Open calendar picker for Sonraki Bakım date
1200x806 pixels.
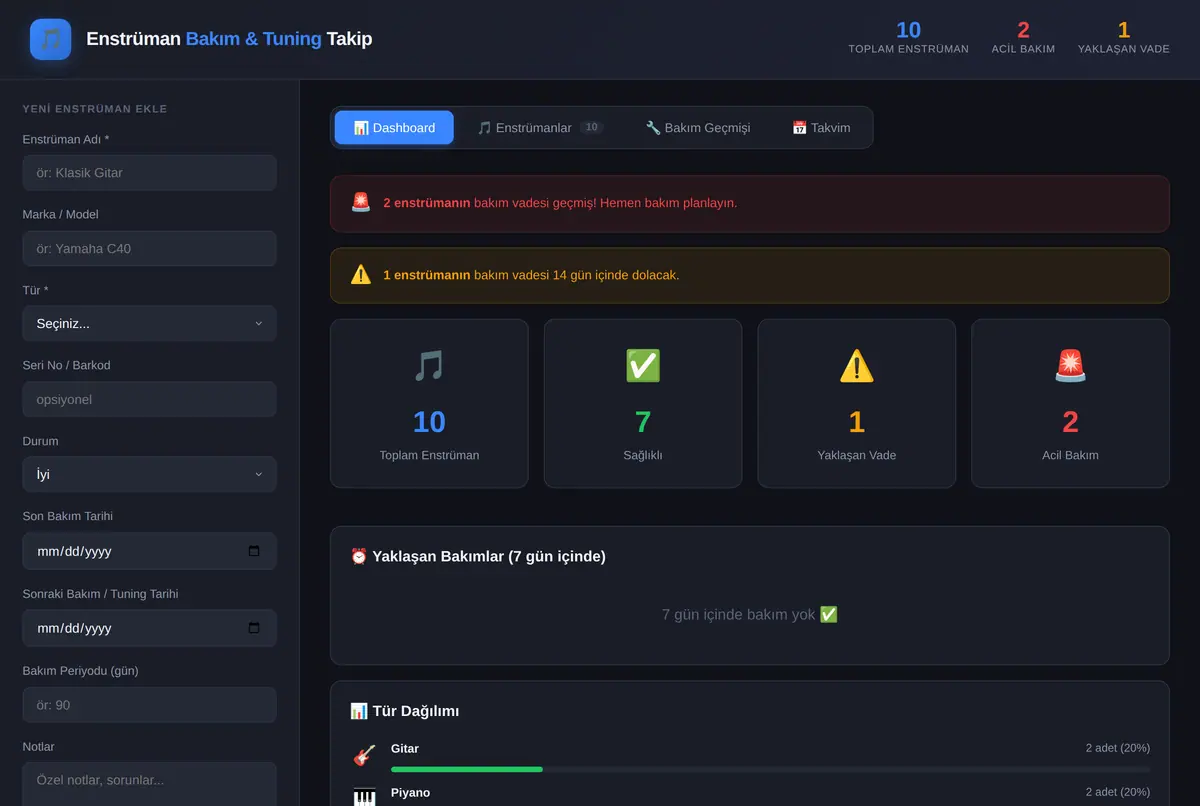[254, 628]
